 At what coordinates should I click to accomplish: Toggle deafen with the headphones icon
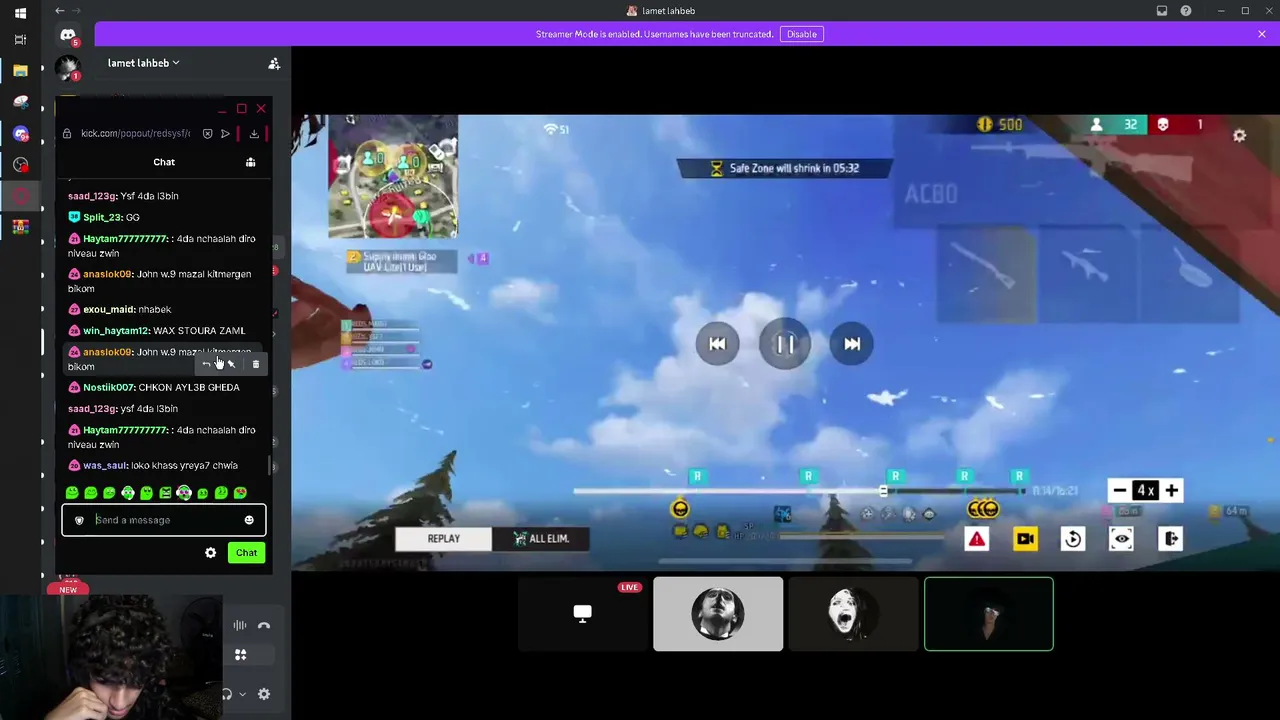[227, 694]
